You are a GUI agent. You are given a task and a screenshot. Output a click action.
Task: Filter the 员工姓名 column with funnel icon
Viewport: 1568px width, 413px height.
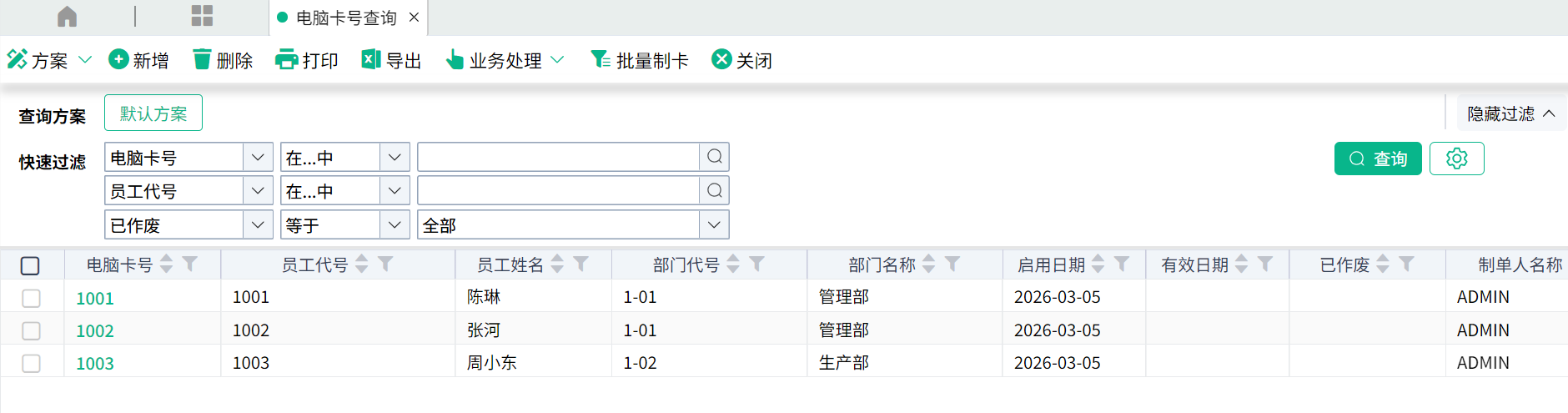tap(581, 264)
